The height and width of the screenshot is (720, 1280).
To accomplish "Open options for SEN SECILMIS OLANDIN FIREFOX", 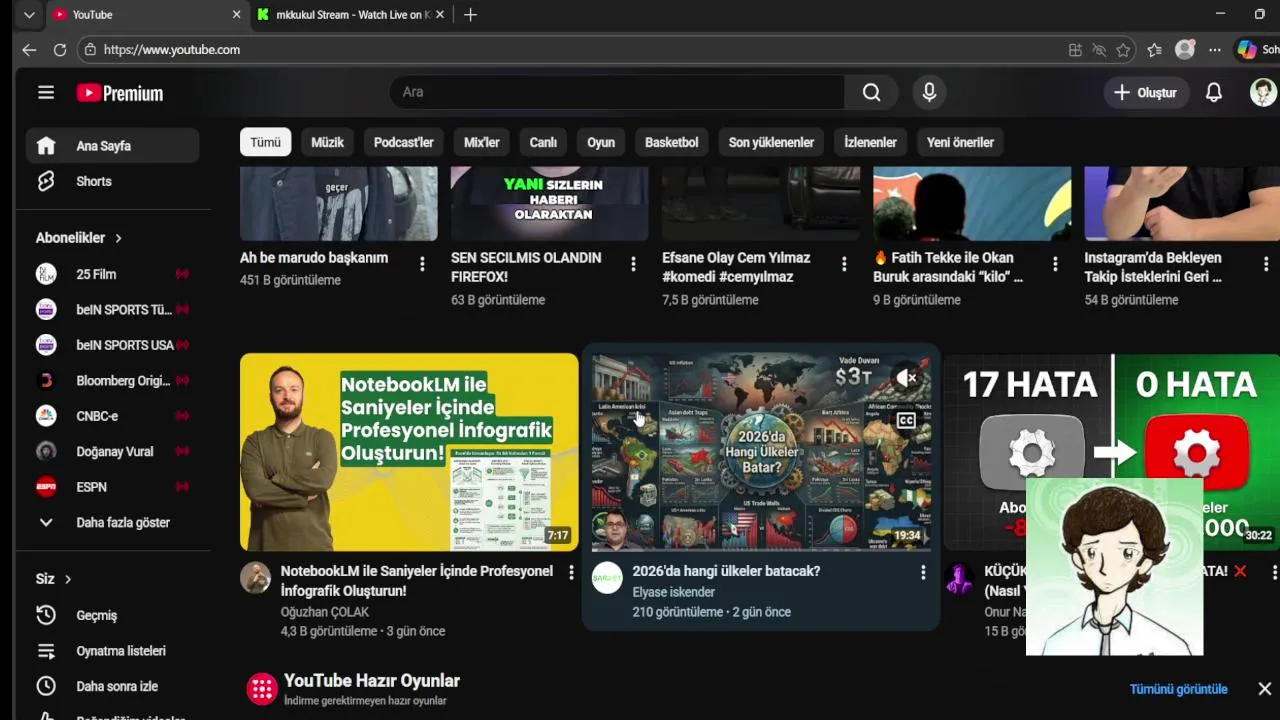I will (633, 264).
